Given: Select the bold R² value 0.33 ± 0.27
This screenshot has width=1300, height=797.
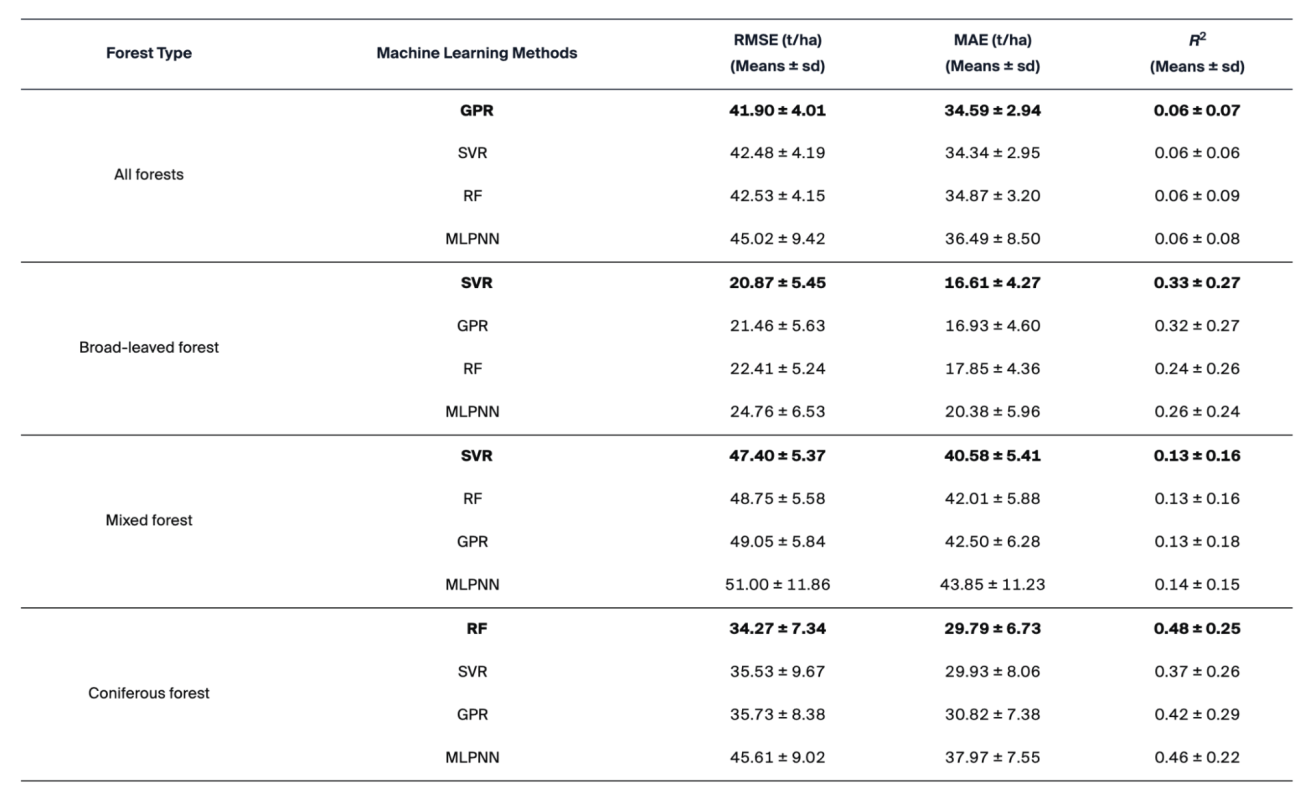Looking at the screenshot, I should tap(1195, 283).
